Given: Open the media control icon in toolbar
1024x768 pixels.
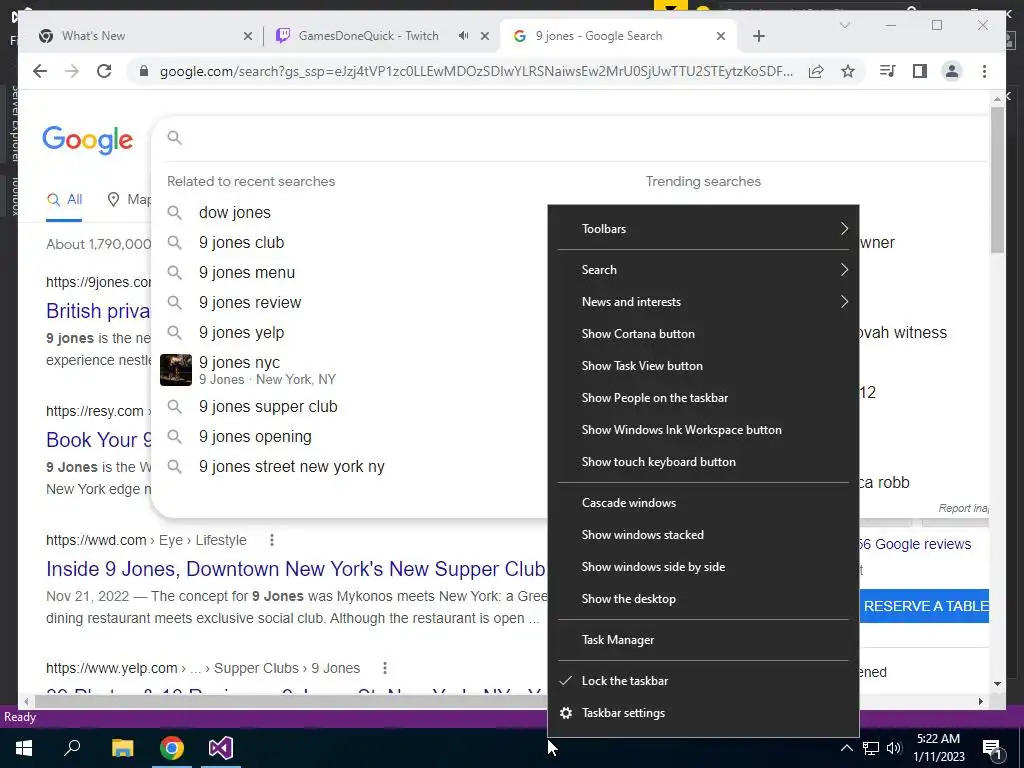Looking at the screenshot, I should pyautogui.click(x=888, y=71).
